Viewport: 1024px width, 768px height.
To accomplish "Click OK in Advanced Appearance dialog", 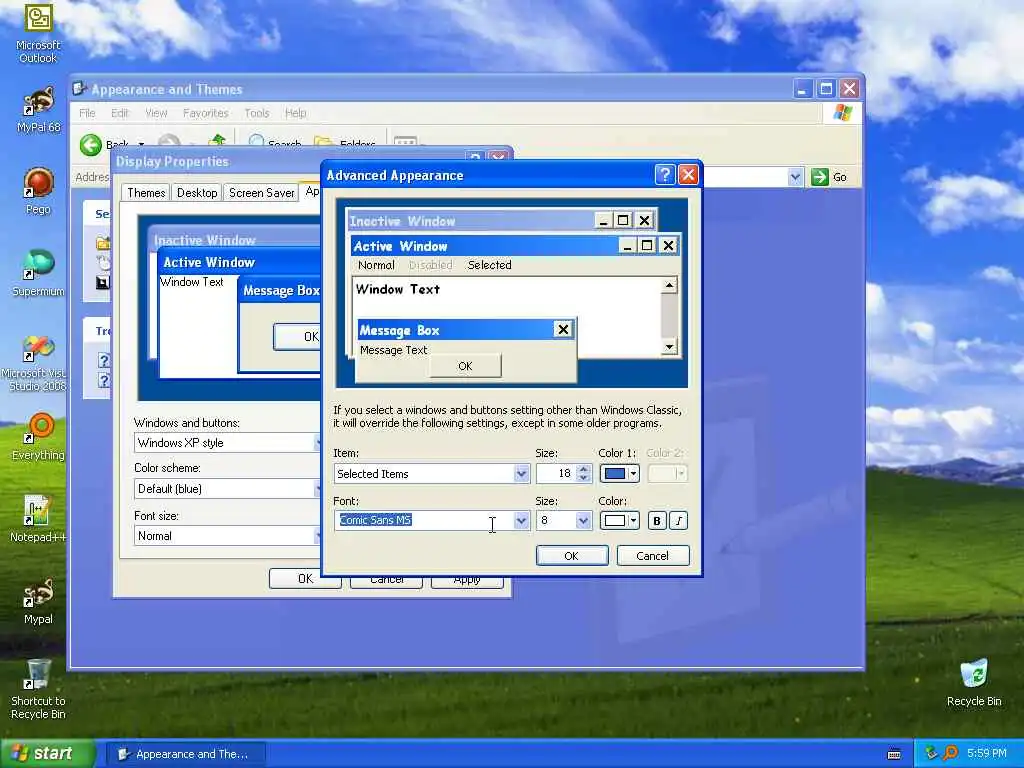I will (x=571, y=556).
